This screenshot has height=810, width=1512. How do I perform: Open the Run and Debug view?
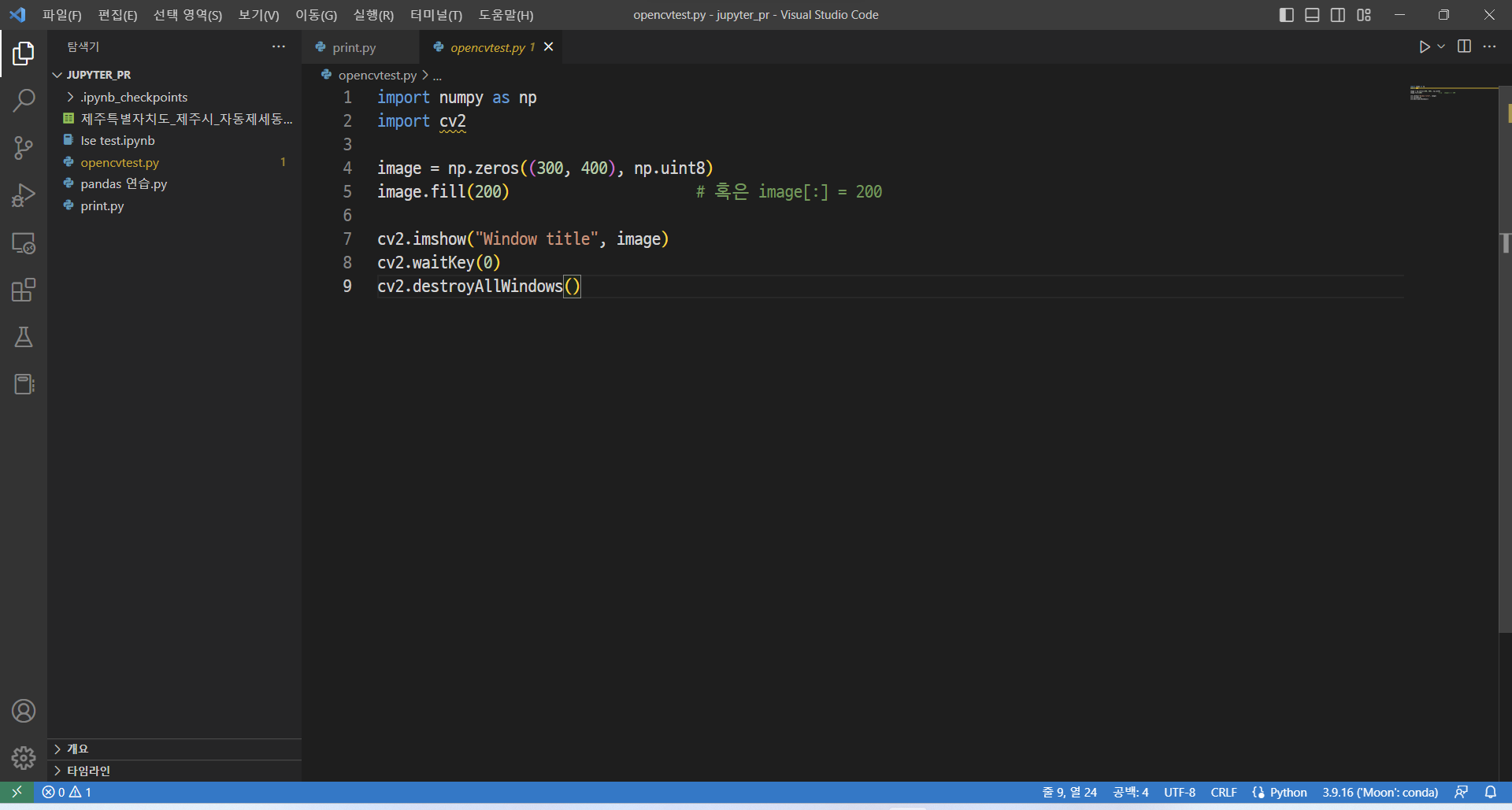[x=24, y=195]
